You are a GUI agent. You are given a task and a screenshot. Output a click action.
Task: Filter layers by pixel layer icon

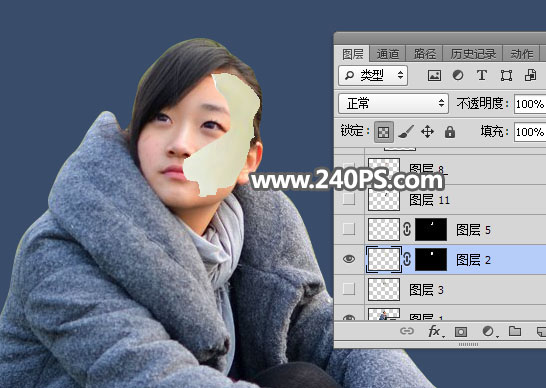(x=434, y=75)
